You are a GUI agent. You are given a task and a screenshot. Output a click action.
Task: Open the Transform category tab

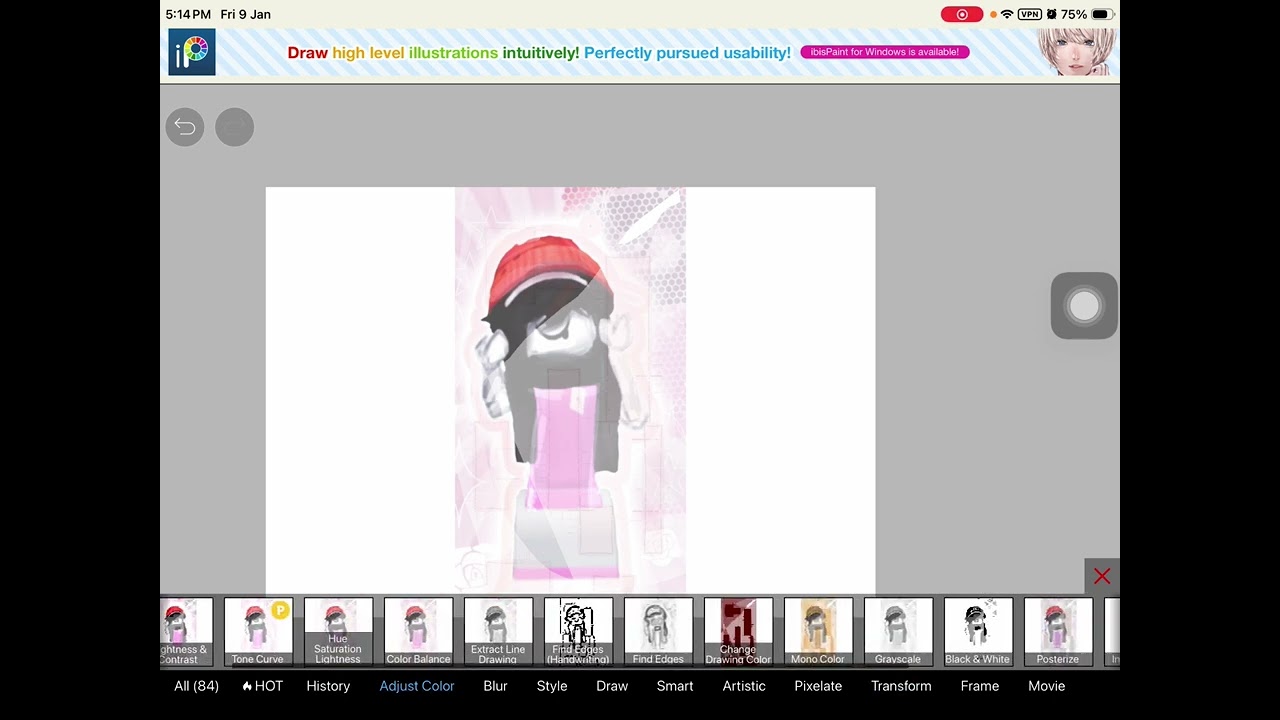pos(901,686)
